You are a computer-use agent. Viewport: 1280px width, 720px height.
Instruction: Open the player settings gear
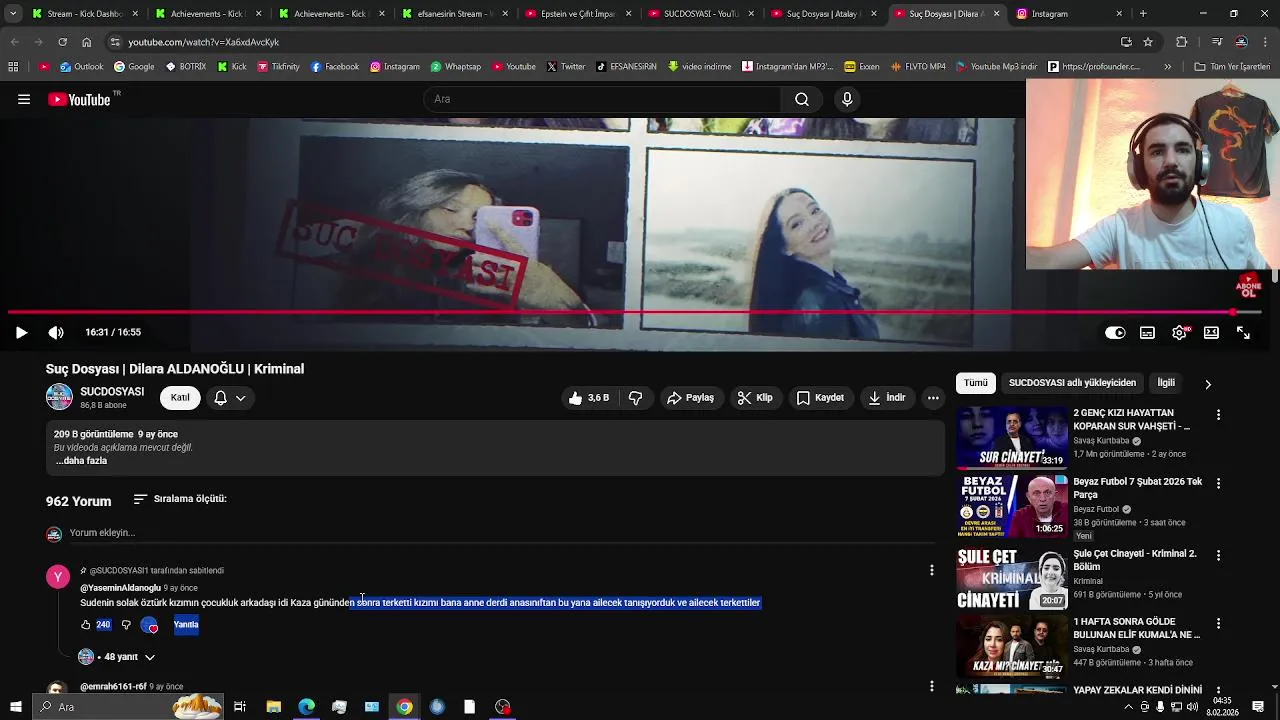(x=1179, y=333)
